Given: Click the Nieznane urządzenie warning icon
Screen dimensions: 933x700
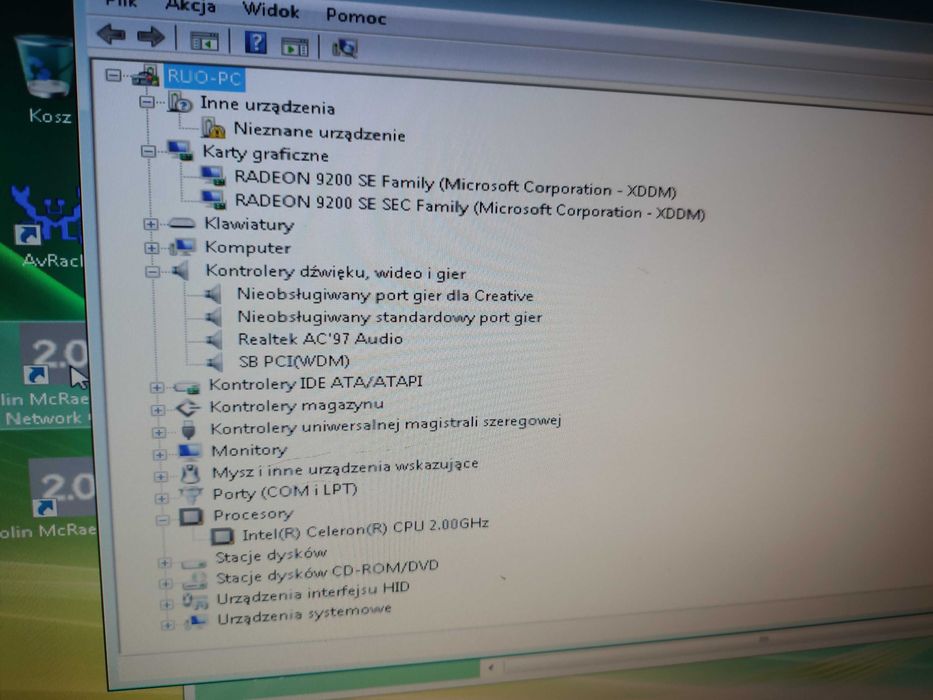Looking at the screenshot, I should tap(213, 128).
